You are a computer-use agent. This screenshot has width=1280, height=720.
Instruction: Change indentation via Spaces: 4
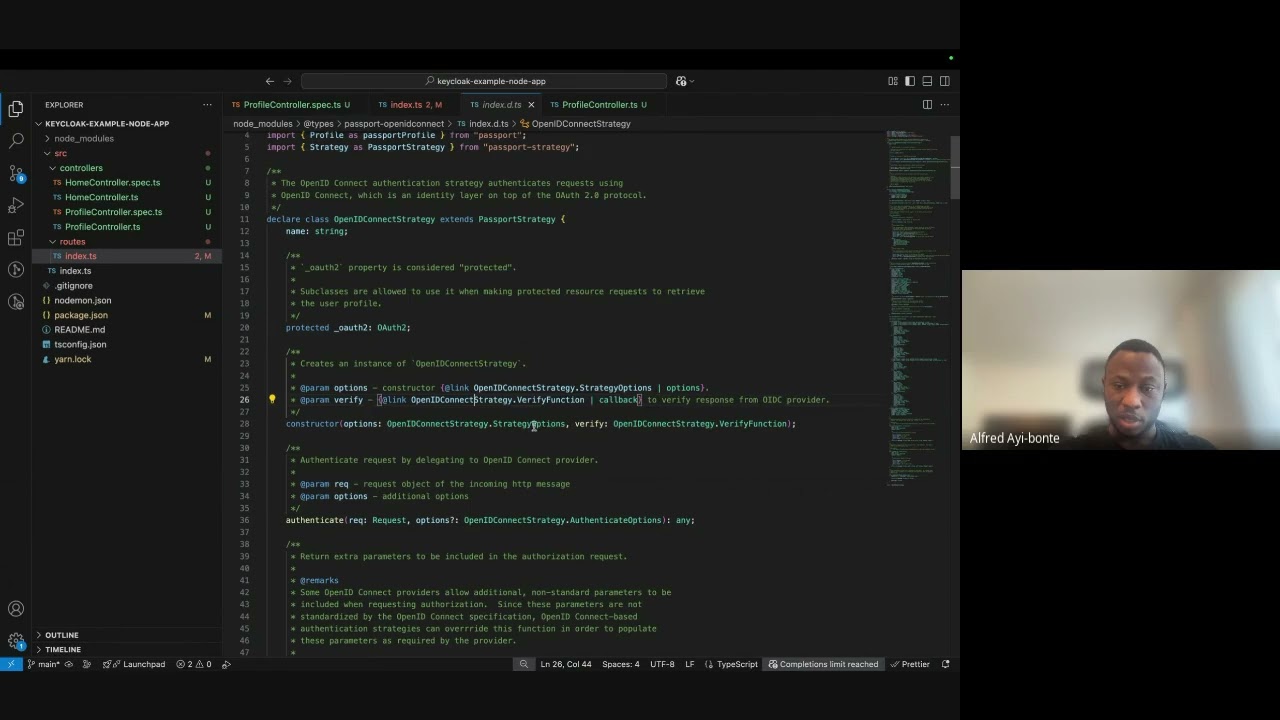620,664
